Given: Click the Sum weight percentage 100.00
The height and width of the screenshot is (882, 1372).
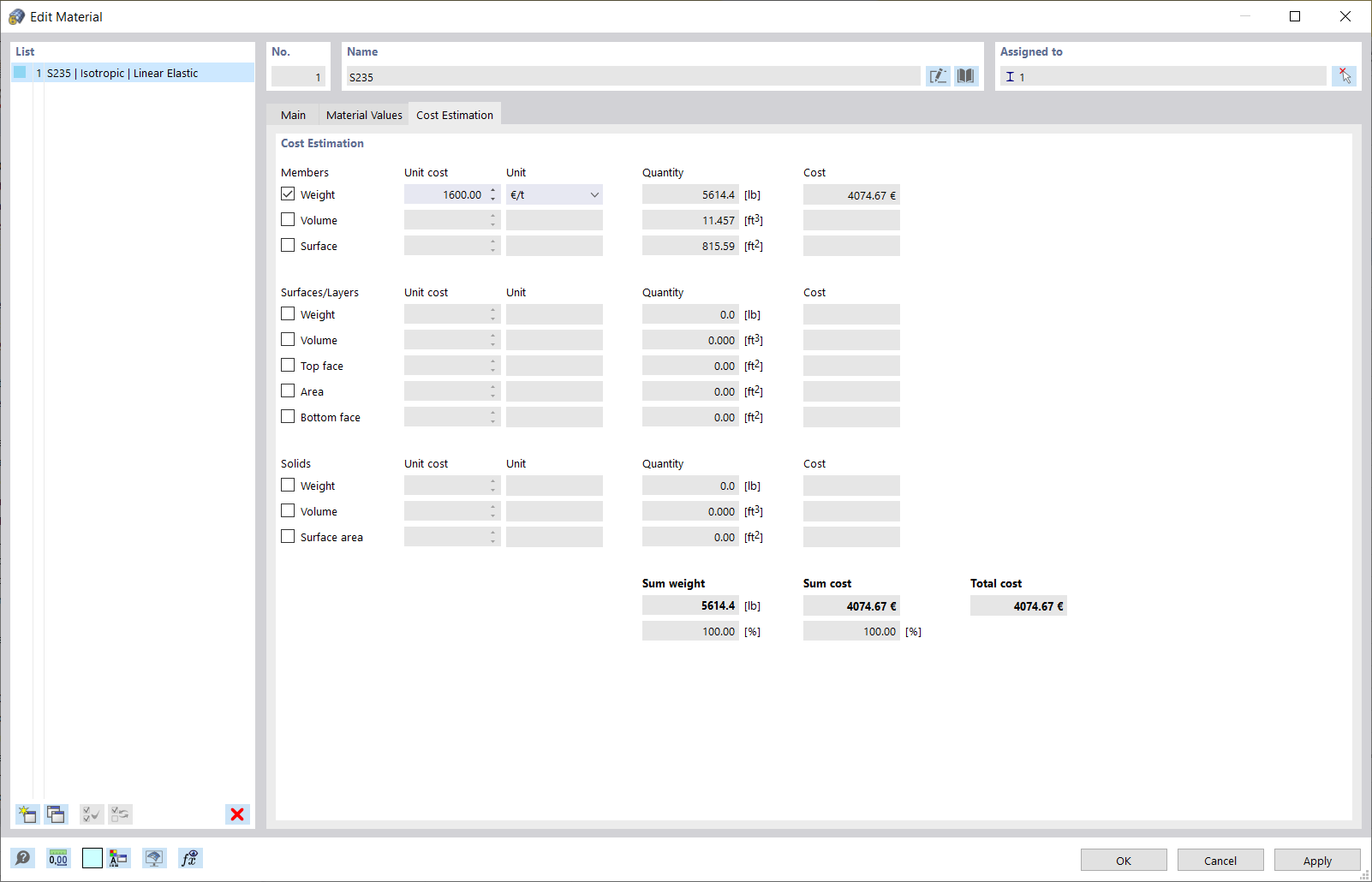Looking at the screenshot, I should pos(690,632).
